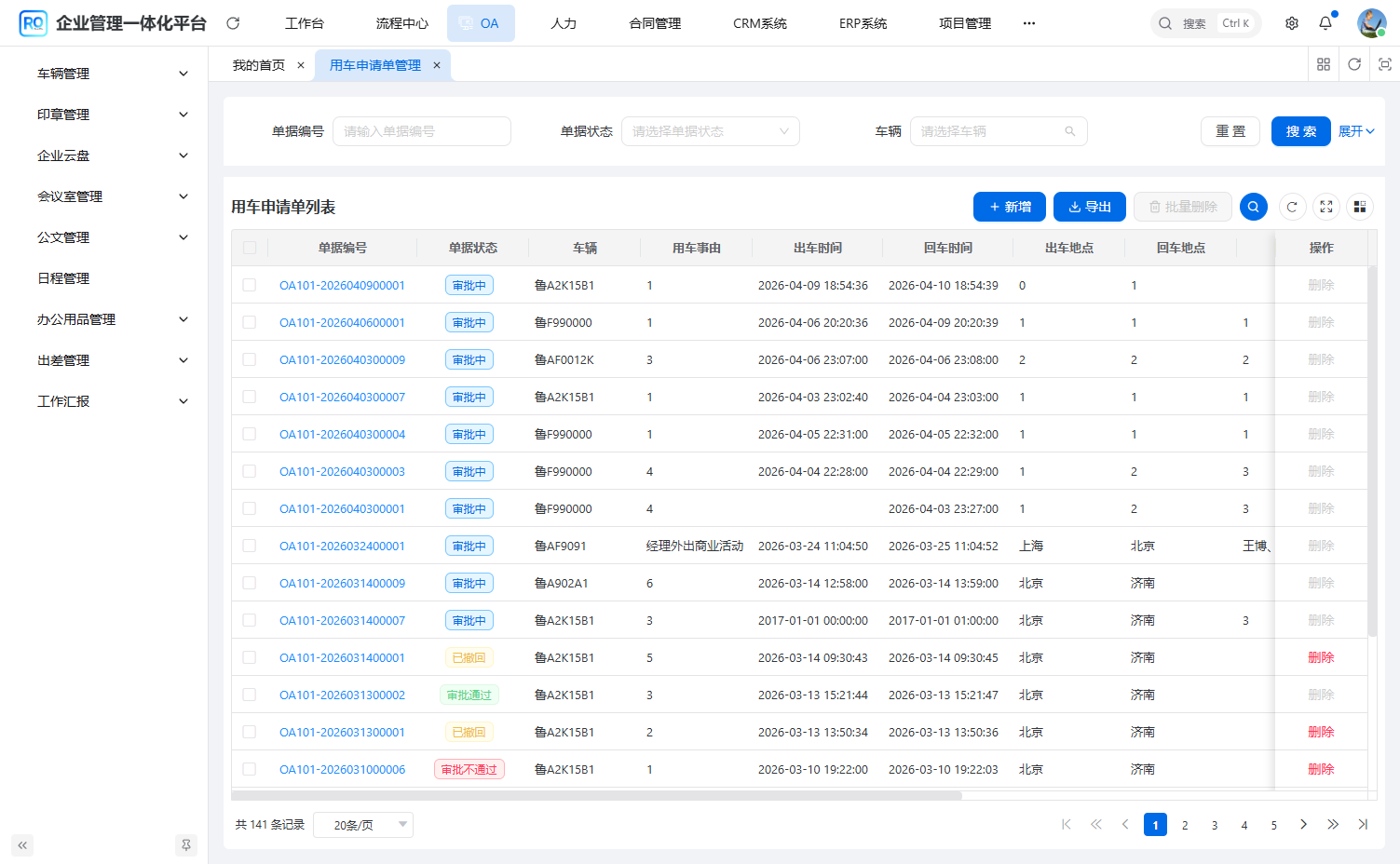Open the 流程中心 top menu
The height and width of the screenshot is (864, 1400).
tap(402, 23)
